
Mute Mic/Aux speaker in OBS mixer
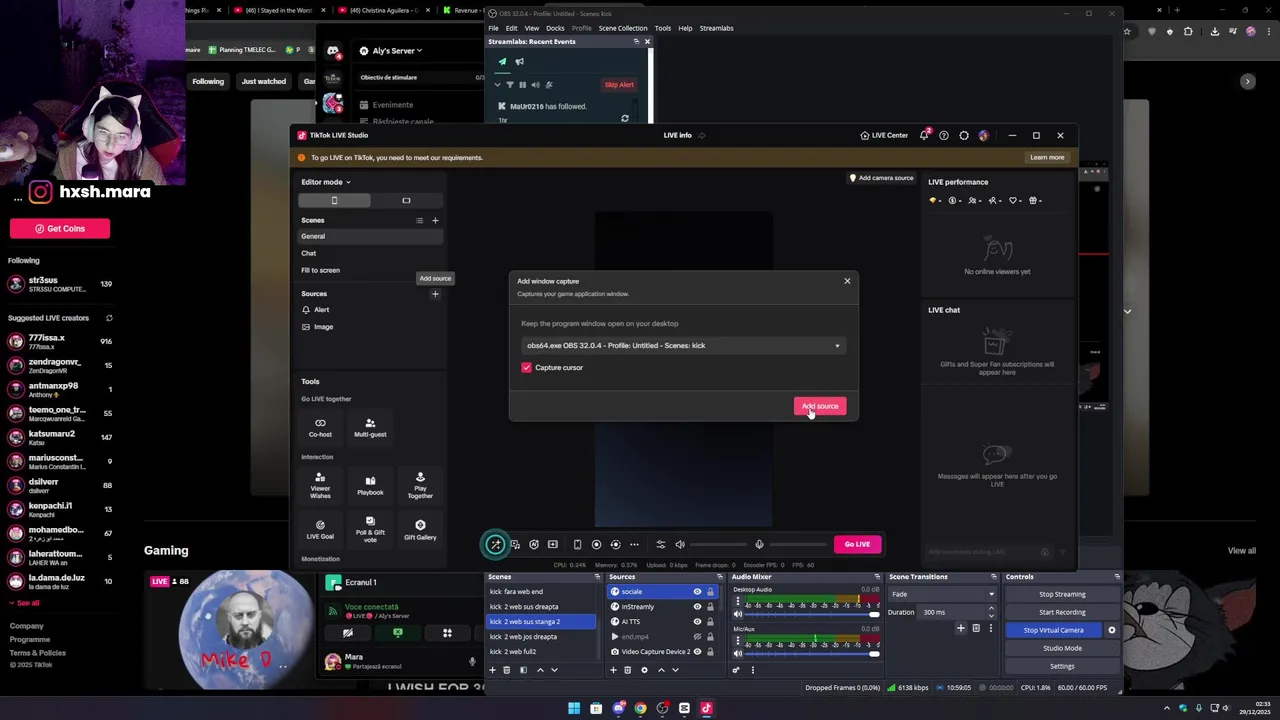[738, 654]
